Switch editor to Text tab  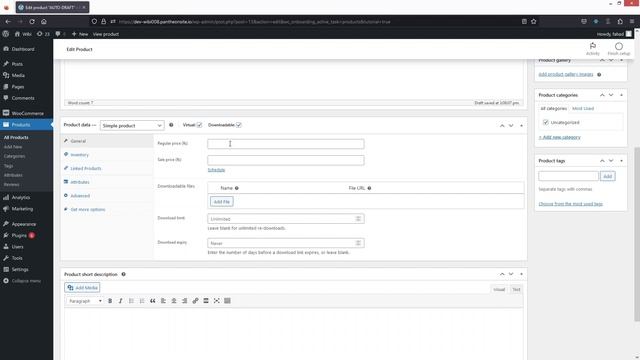click(x=516, y=289)
